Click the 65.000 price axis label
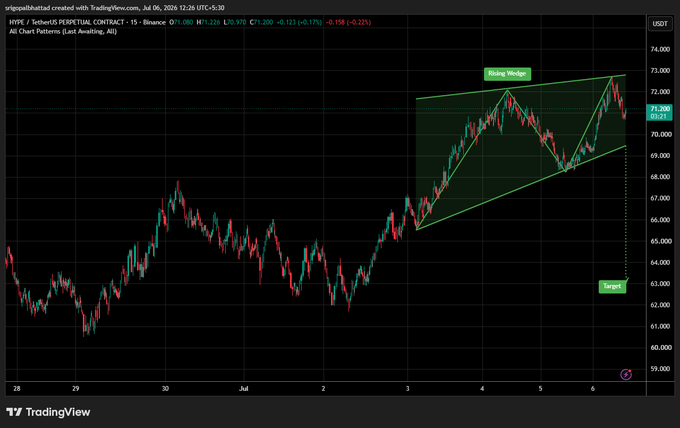680x428 pixels. tap(660, 241)
